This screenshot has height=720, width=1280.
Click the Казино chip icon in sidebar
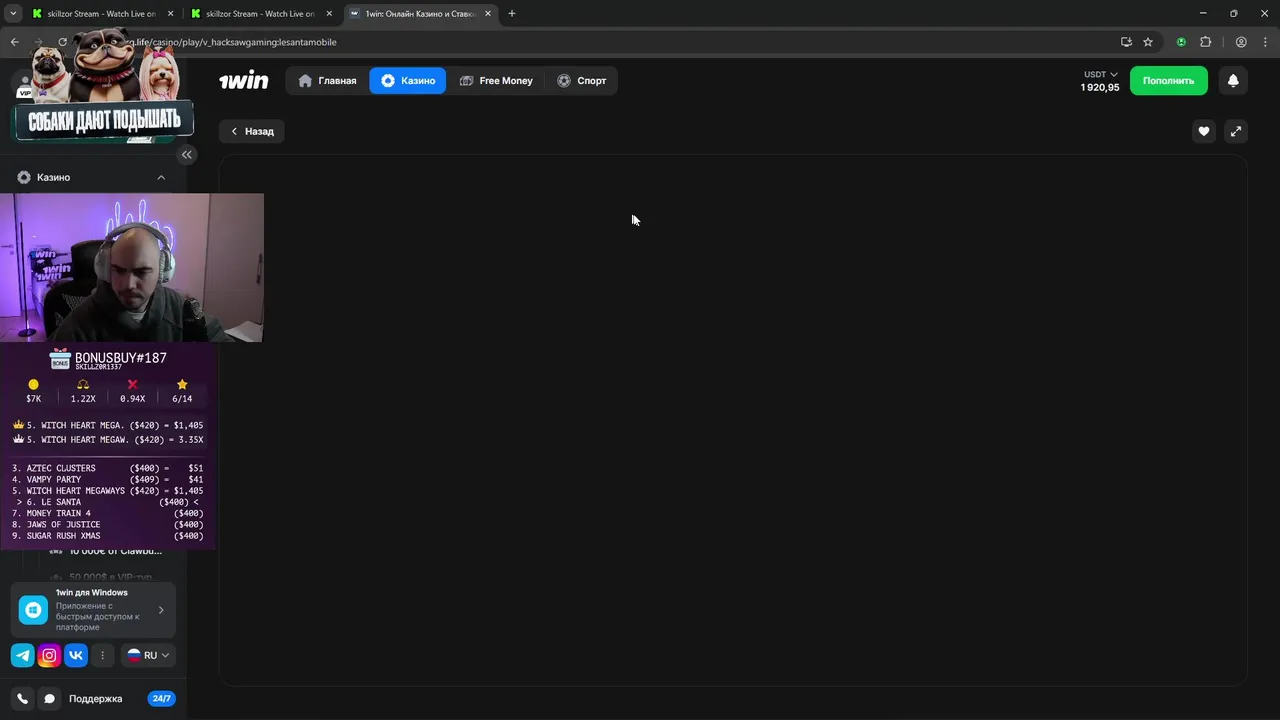pyautogui.click(x=24, y=177)
